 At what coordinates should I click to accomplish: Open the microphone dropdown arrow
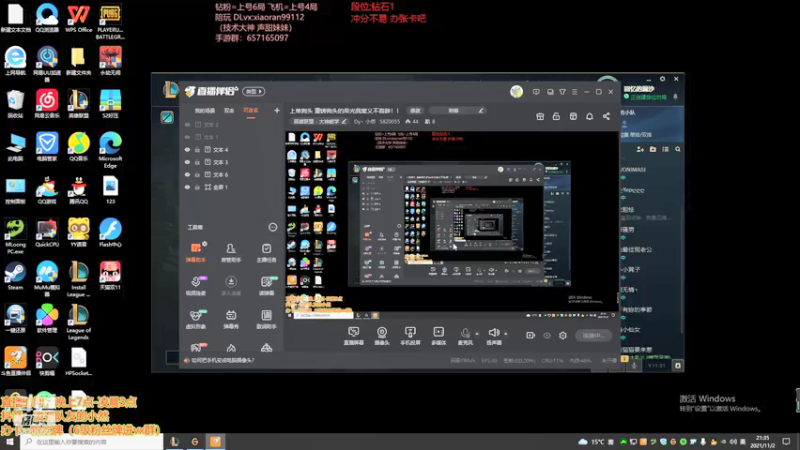pos(477,334)
